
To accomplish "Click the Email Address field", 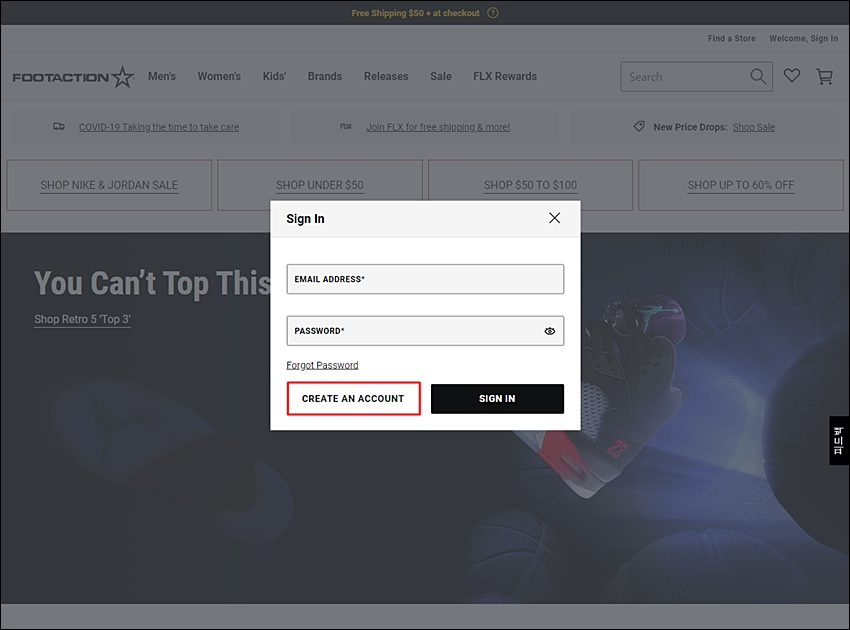I will tap(425, 279).
